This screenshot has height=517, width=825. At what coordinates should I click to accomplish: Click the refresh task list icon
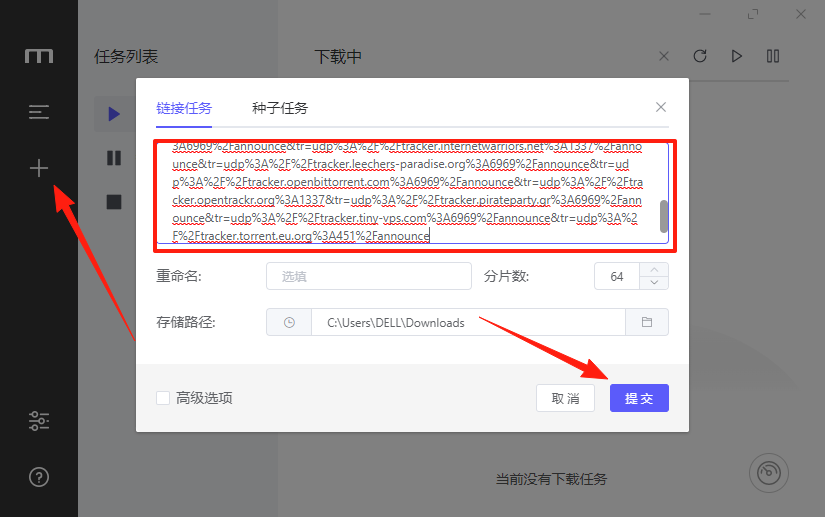coord(700,57)
